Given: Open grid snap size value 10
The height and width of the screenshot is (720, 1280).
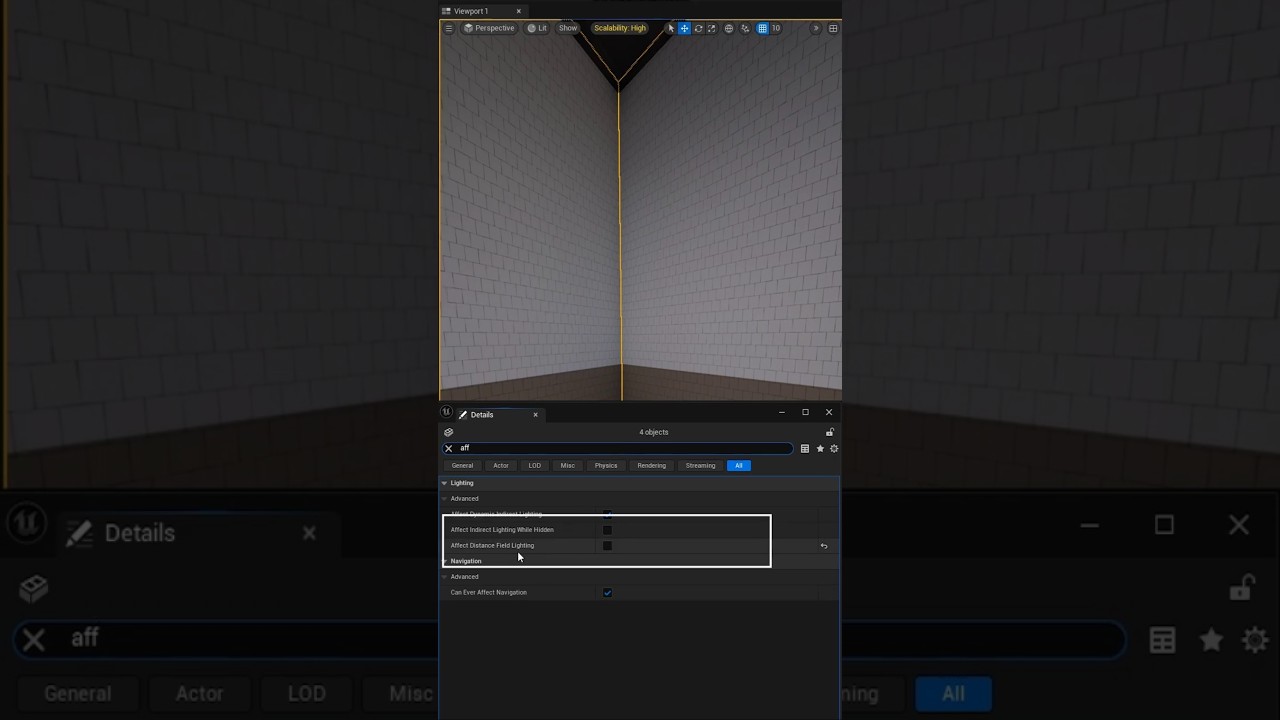Looking at the screenshot, I should click(776, 28).
